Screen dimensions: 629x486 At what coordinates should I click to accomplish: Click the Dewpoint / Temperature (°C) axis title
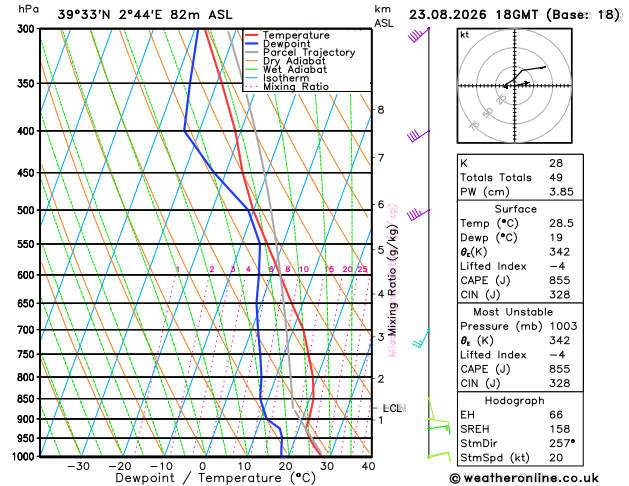[x=215, y=478]
